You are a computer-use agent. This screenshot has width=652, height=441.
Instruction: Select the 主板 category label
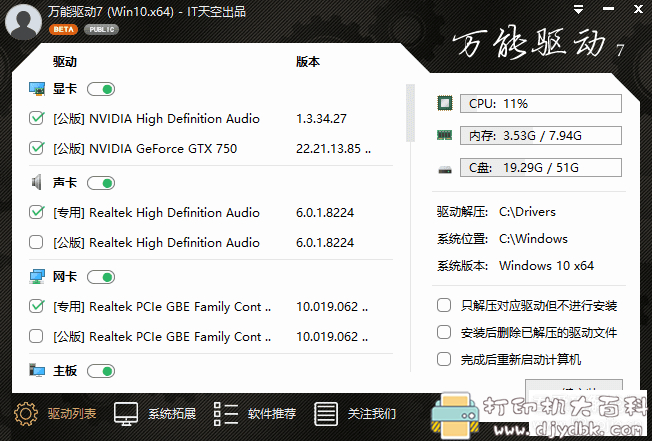pos(65,371)
